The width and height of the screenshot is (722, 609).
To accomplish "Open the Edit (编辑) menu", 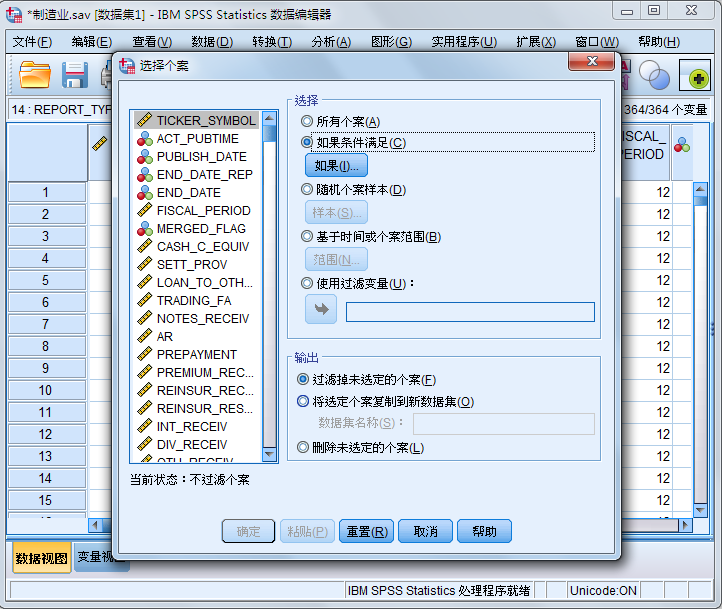I will tap(92, 42).
